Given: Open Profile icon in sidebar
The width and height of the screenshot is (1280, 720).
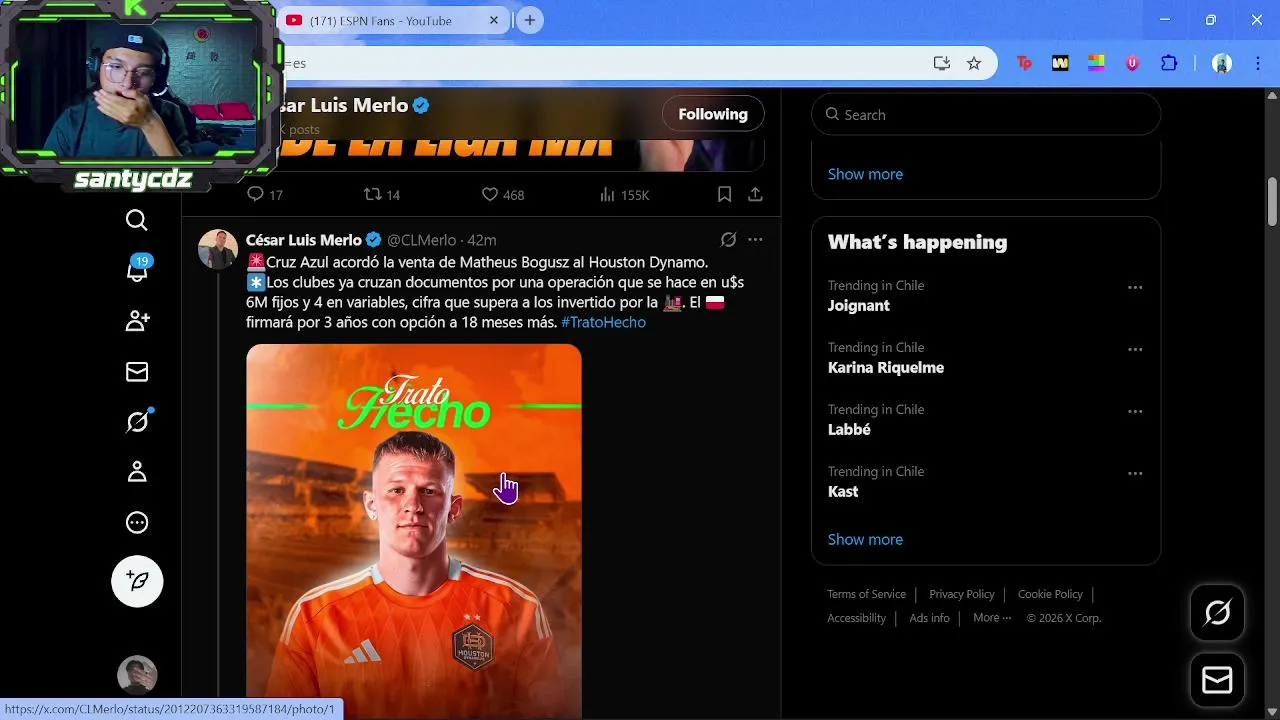Looking at the screenshot, I should coord(137,472).
